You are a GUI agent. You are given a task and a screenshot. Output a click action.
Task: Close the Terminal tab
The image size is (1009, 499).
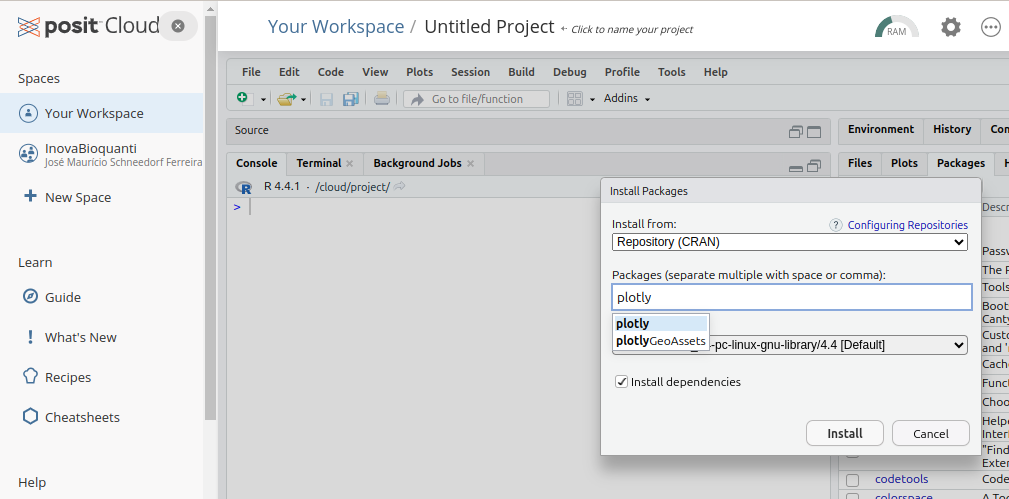(349, 164)
